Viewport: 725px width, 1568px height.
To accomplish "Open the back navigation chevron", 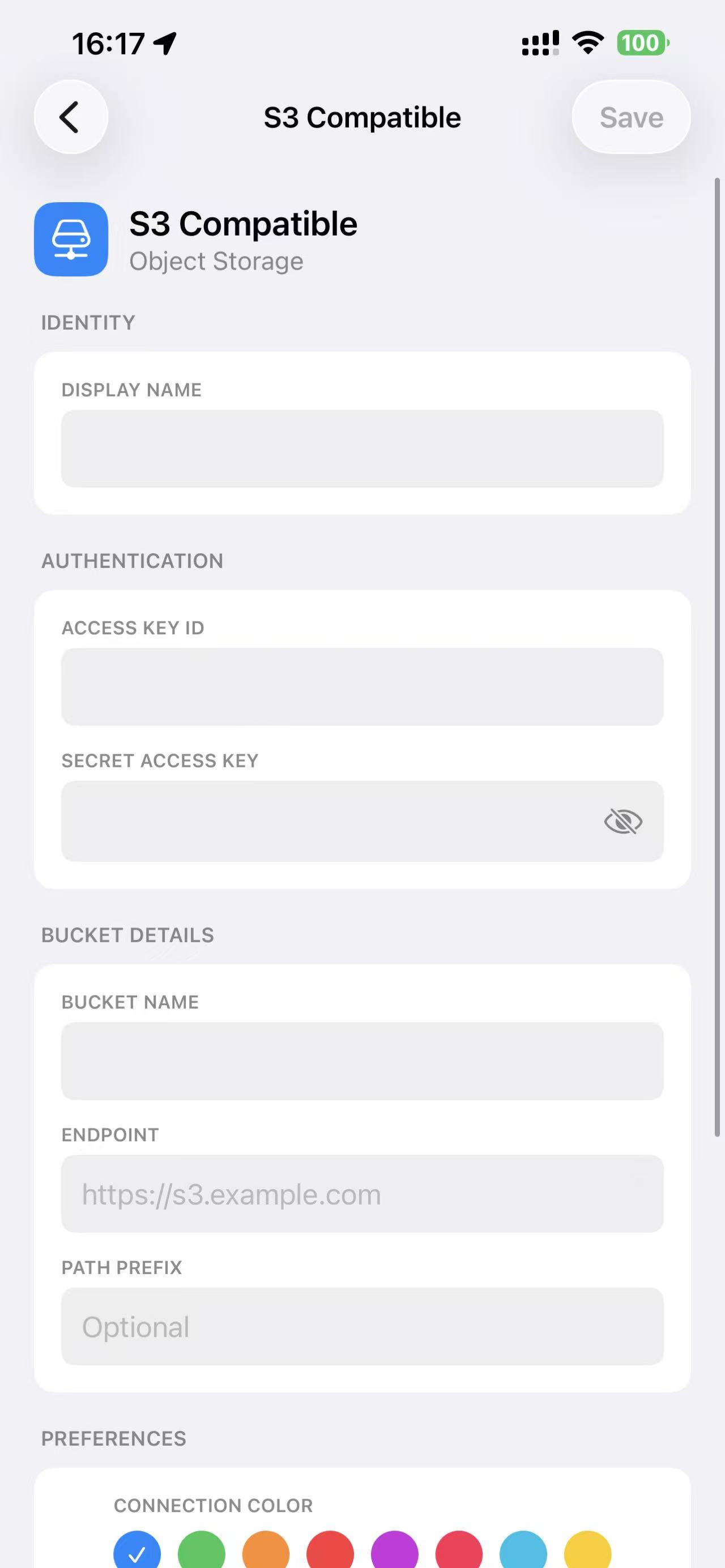I will pyautogui.click(x=71, y=117).
